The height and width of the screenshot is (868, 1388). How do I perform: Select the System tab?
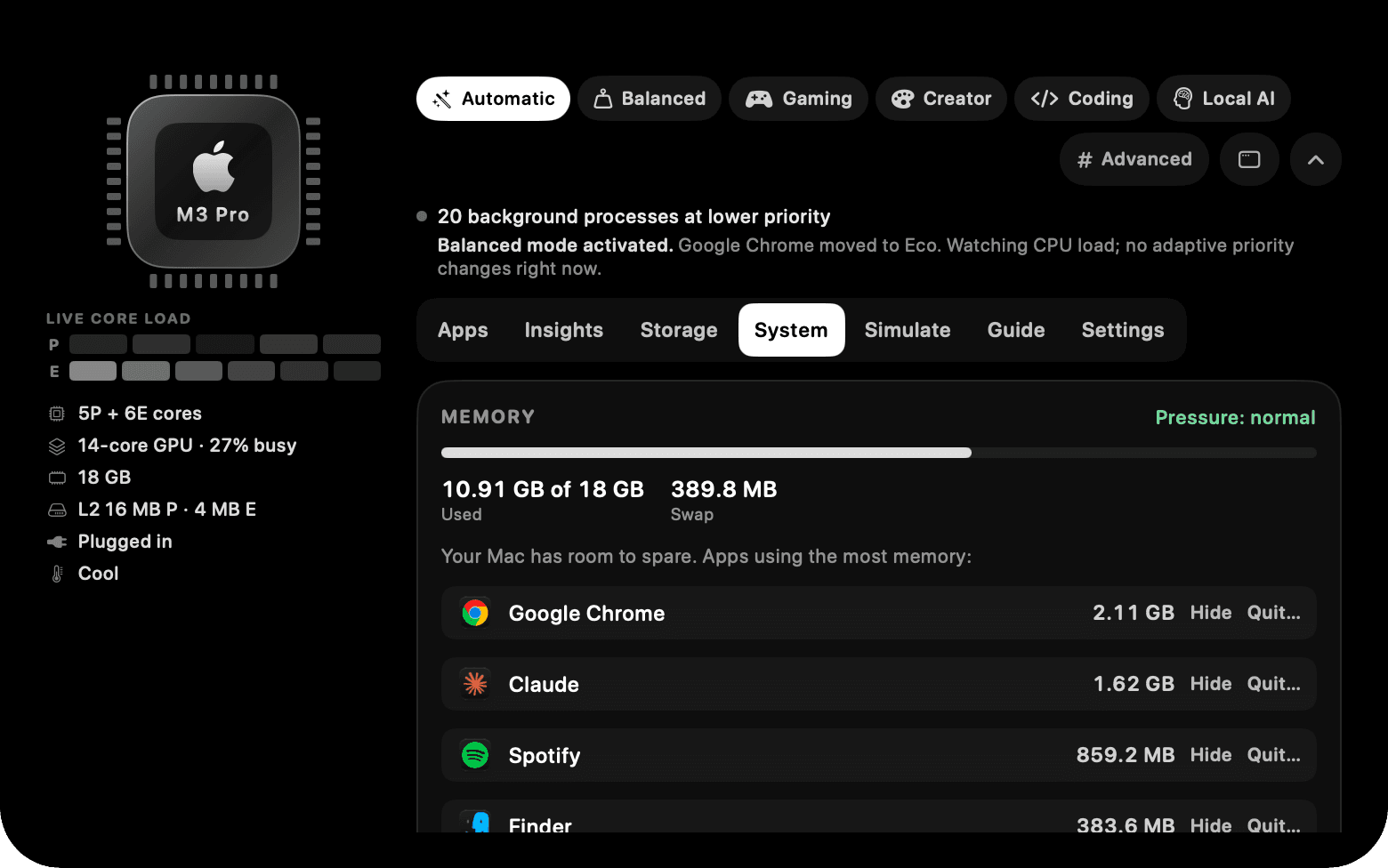click(x=791, y=330)
